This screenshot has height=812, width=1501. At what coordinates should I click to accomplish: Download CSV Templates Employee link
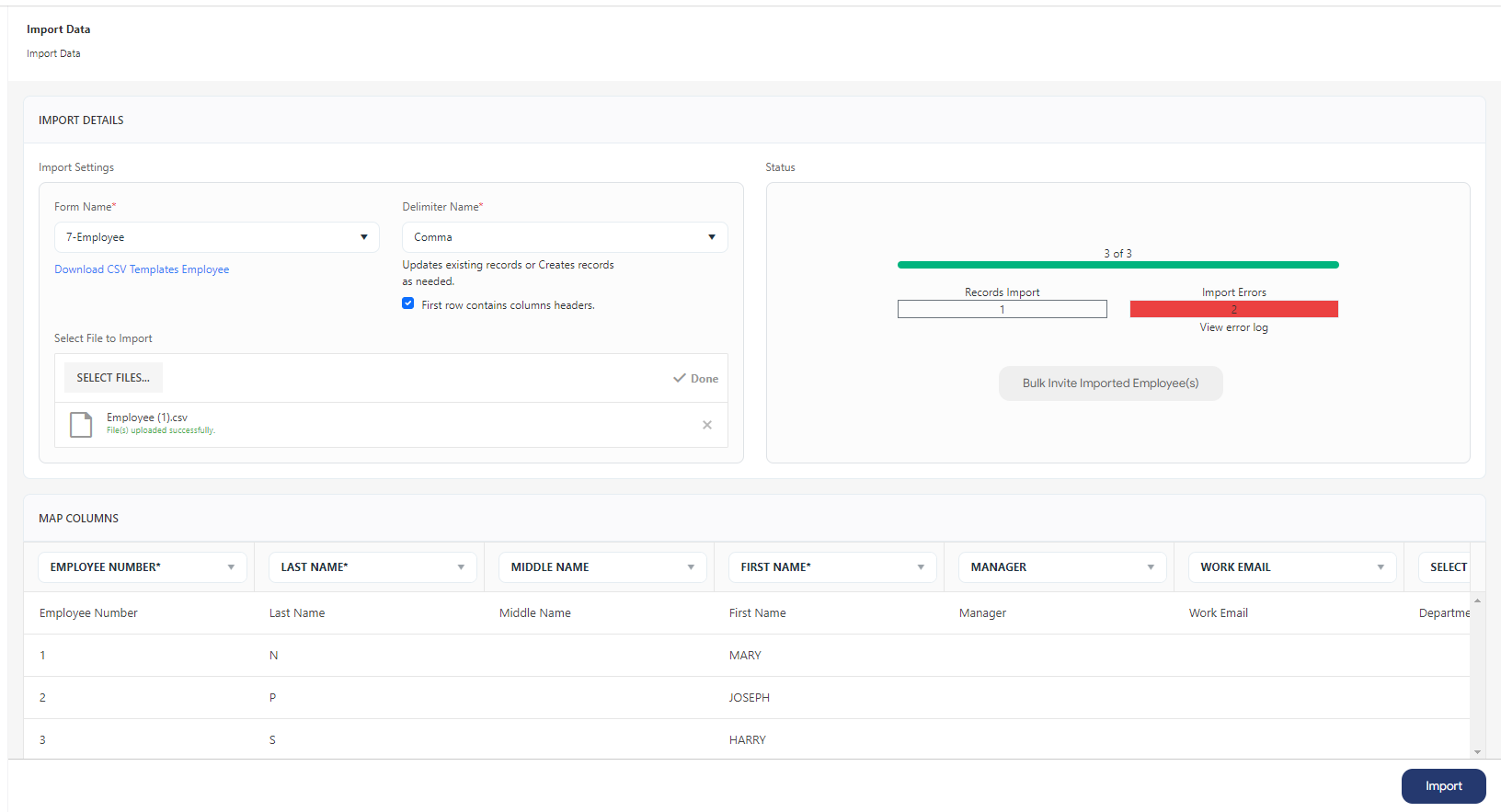pyautogui.click(x=142, y=269)
